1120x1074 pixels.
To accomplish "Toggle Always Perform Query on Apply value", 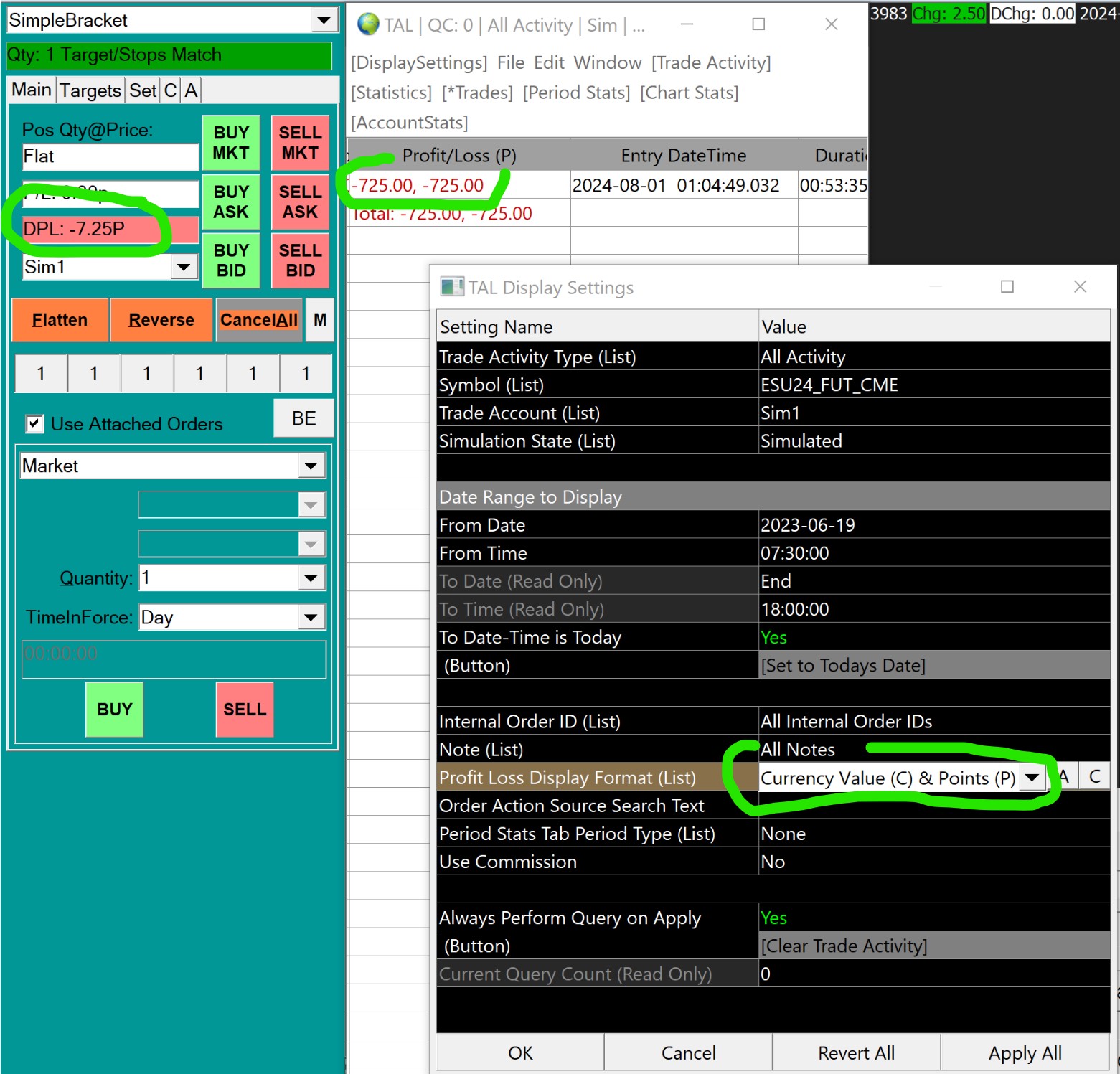I will 934,918.
